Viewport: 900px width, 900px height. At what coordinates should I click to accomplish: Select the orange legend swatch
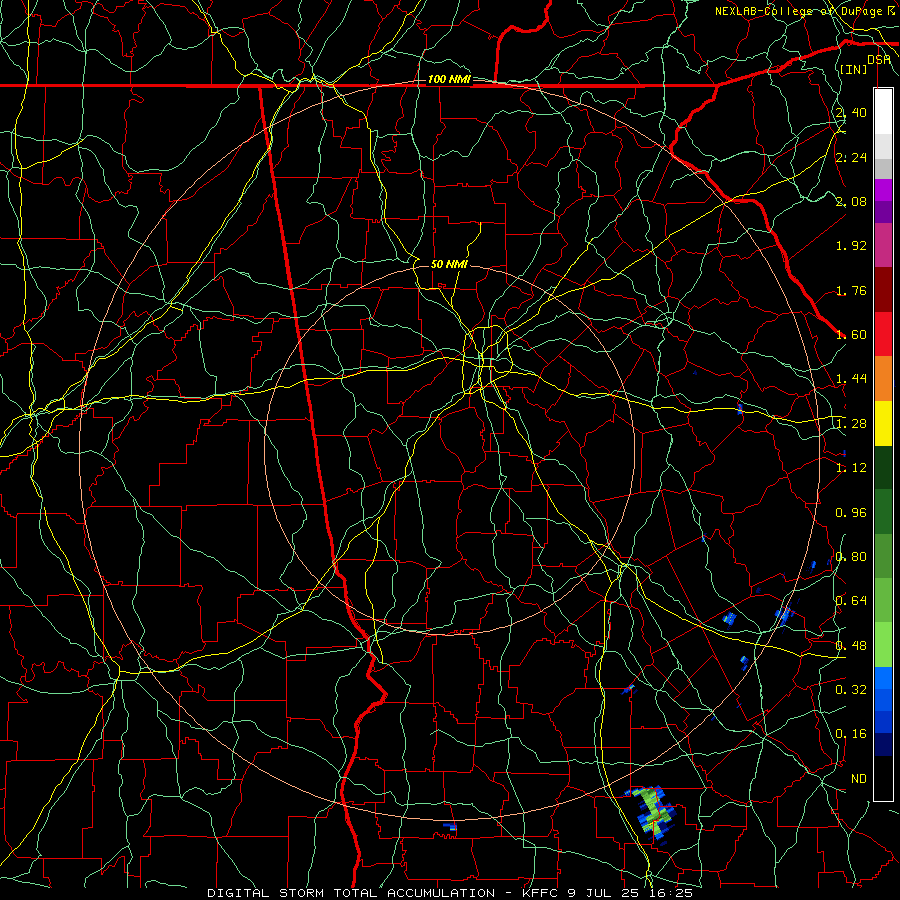883,378
